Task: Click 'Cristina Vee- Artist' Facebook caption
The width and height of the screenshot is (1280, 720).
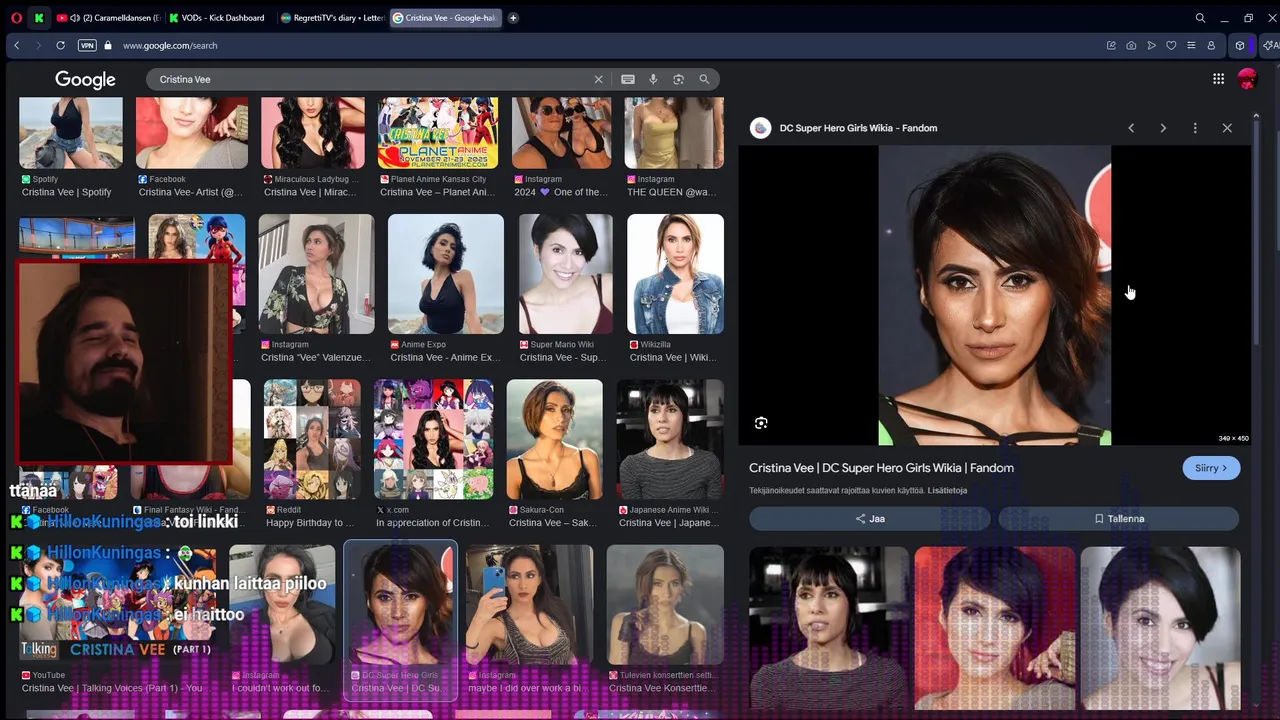Action: (191, 192)
